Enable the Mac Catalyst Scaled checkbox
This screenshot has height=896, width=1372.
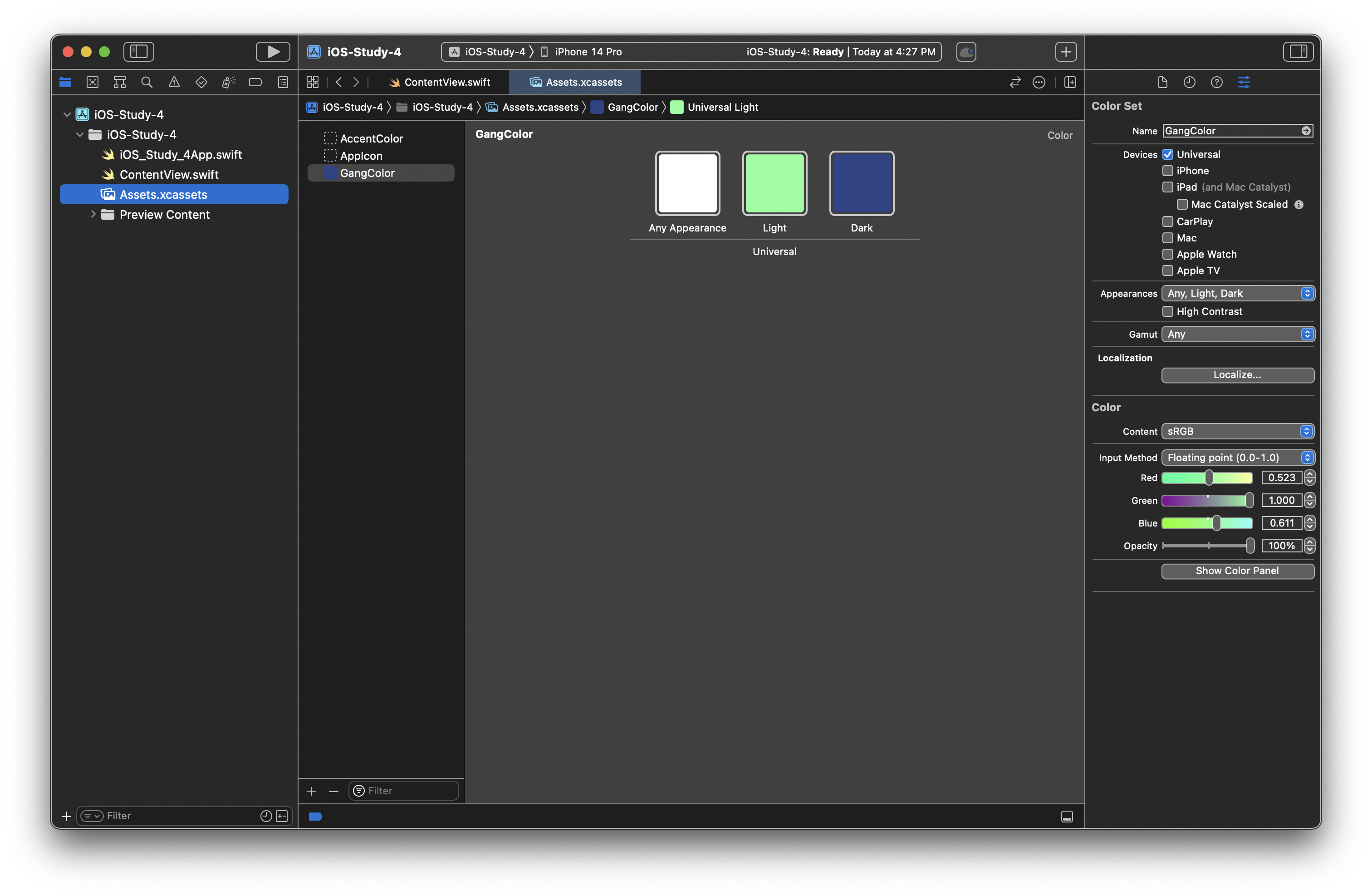click(x=1182, y=204)
